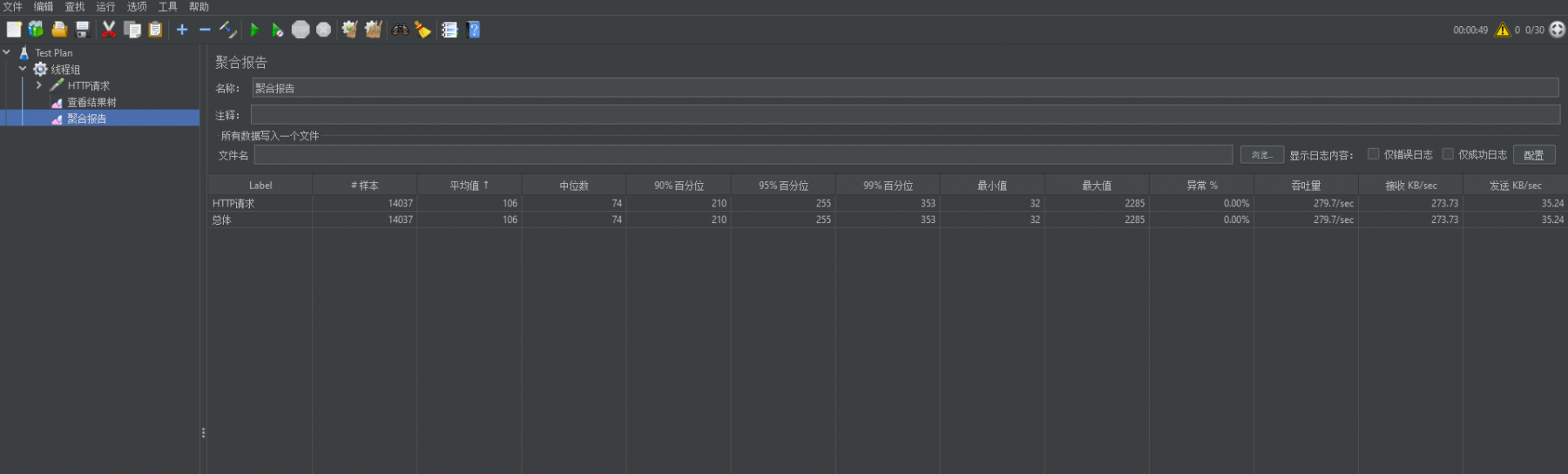Image resolution: width=1568 pixels, height=474 pixels.
Task: Start the test with green play icon
Action: click(254, 30)
